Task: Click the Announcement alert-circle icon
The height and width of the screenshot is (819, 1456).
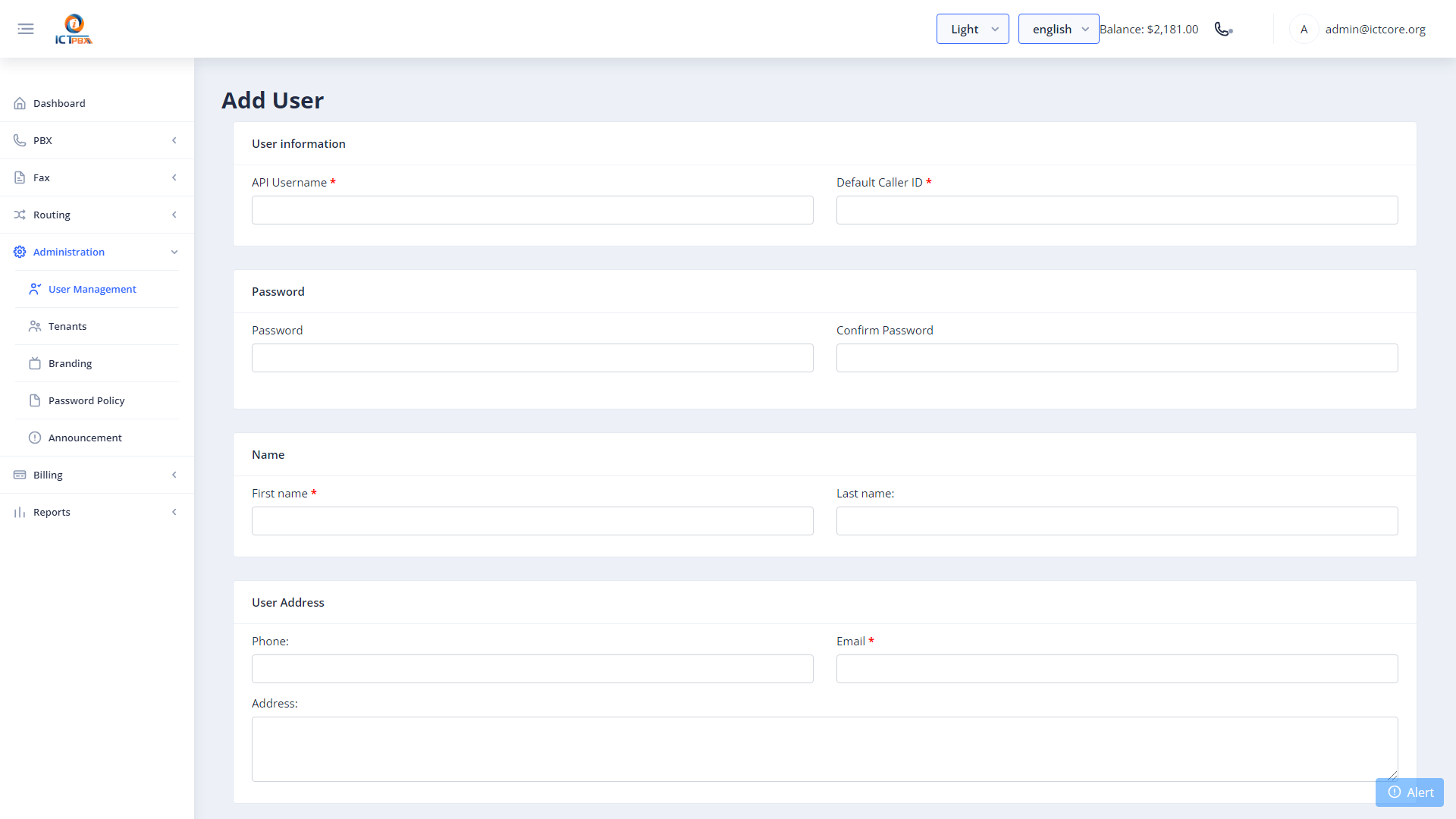Action: coord(35,438)
